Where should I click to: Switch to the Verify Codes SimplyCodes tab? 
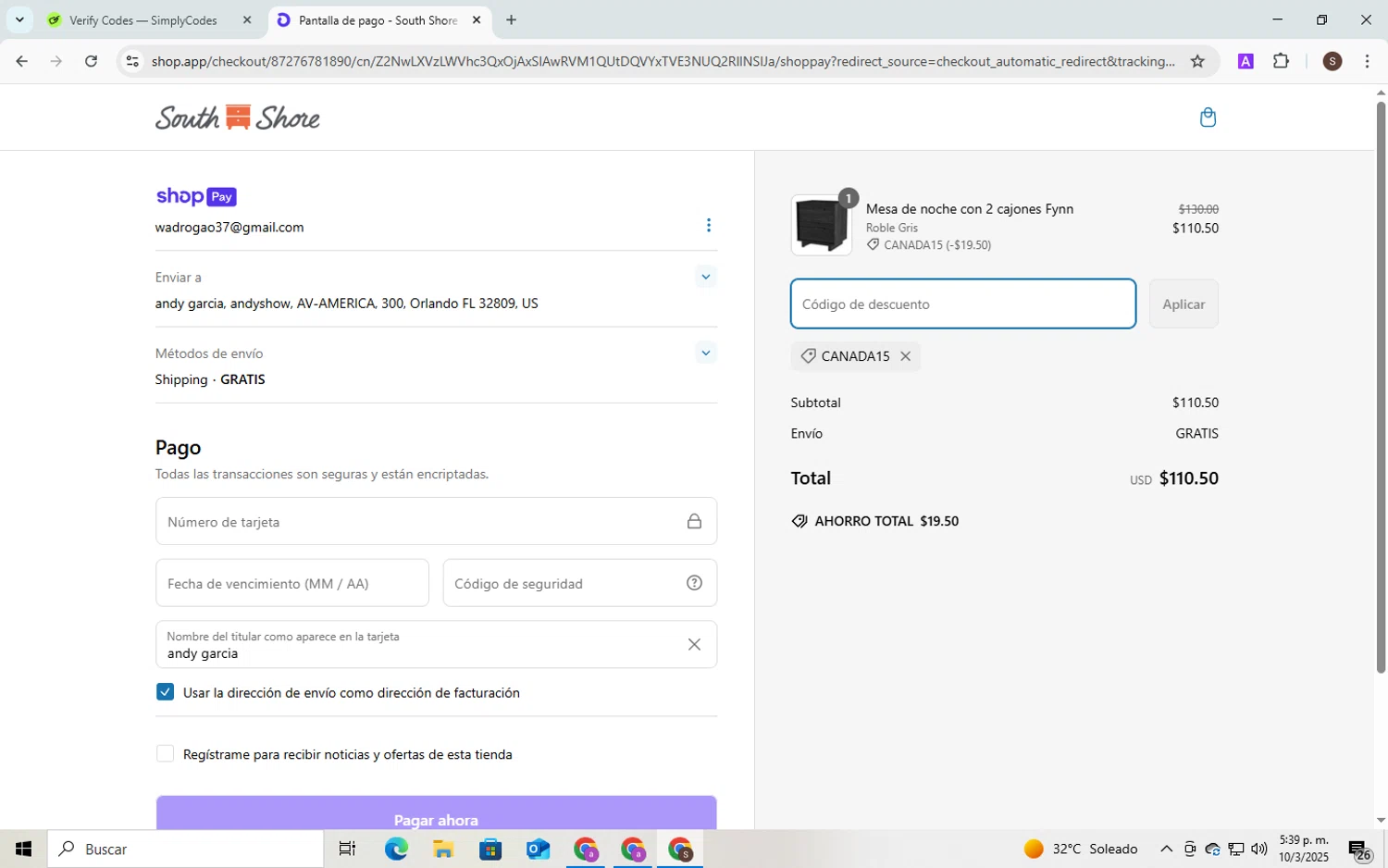143,20
